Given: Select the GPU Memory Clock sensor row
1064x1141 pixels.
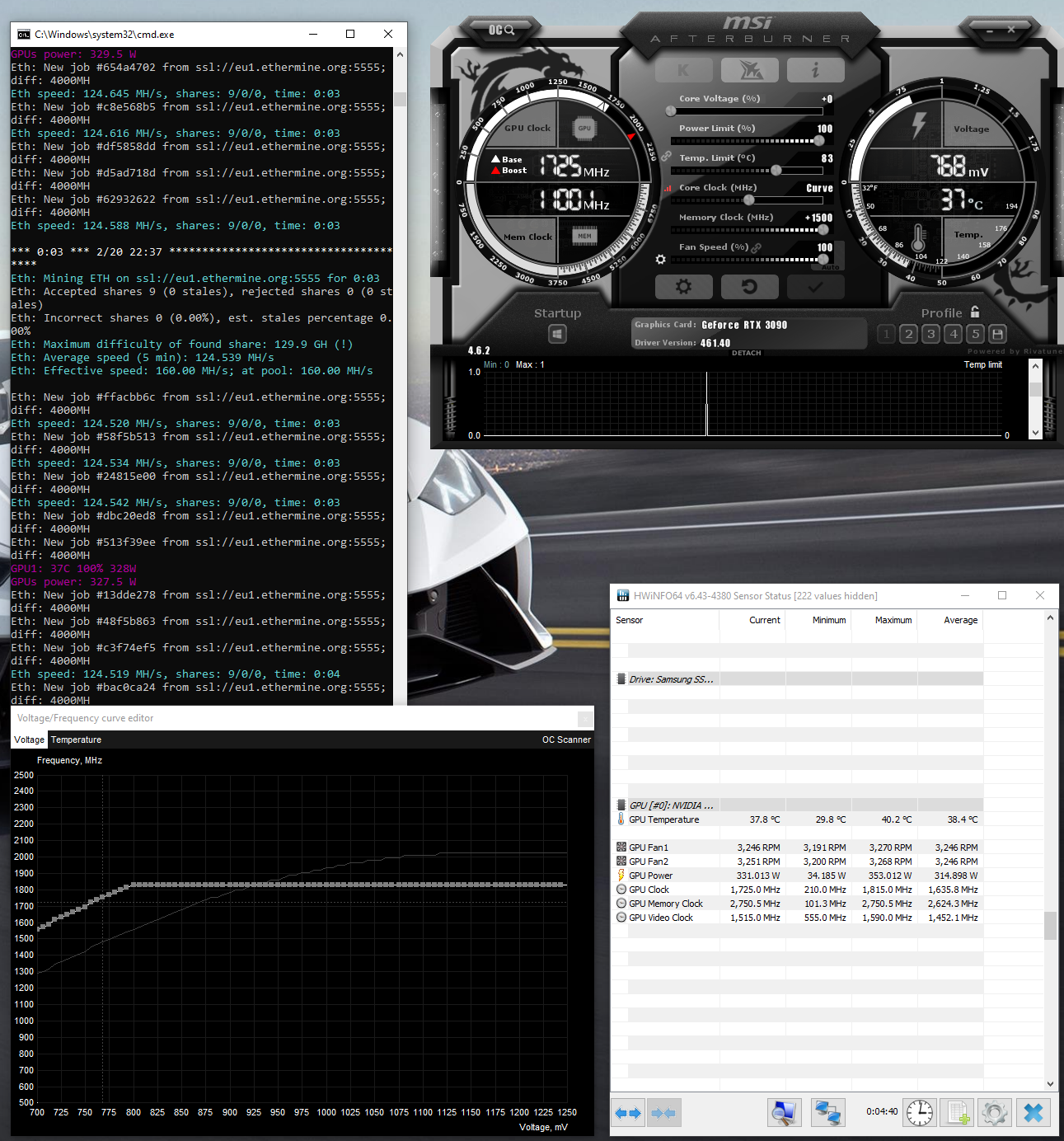Looking at the screenshot, I should point(797,904).
